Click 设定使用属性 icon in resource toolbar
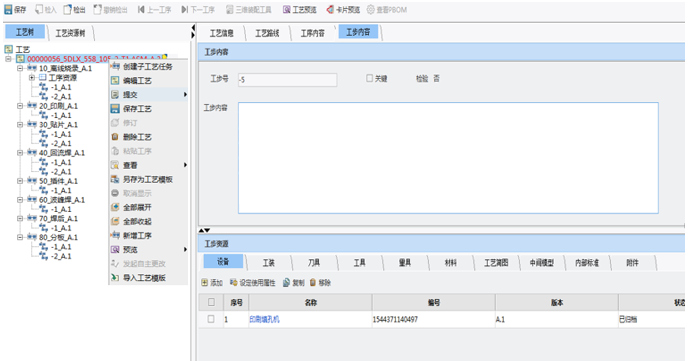Viewport: 689px width, 361px height. (x=234, y=282)
